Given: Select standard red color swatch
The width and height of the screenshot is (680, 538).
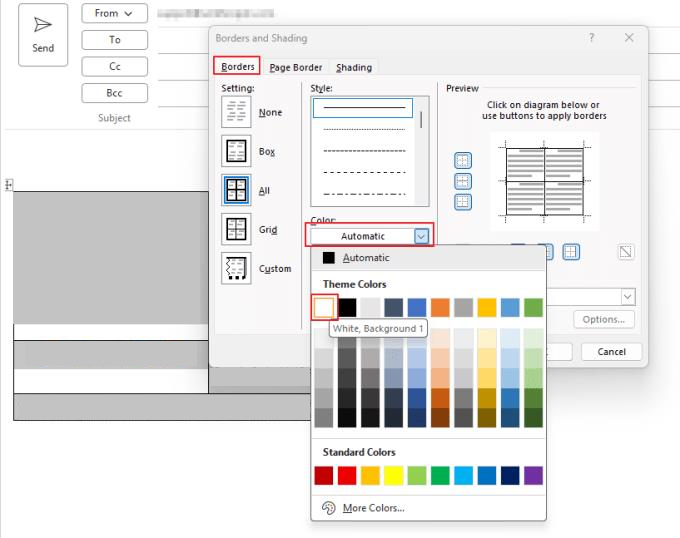Looking at the screenshot, I should click(347, 476).
